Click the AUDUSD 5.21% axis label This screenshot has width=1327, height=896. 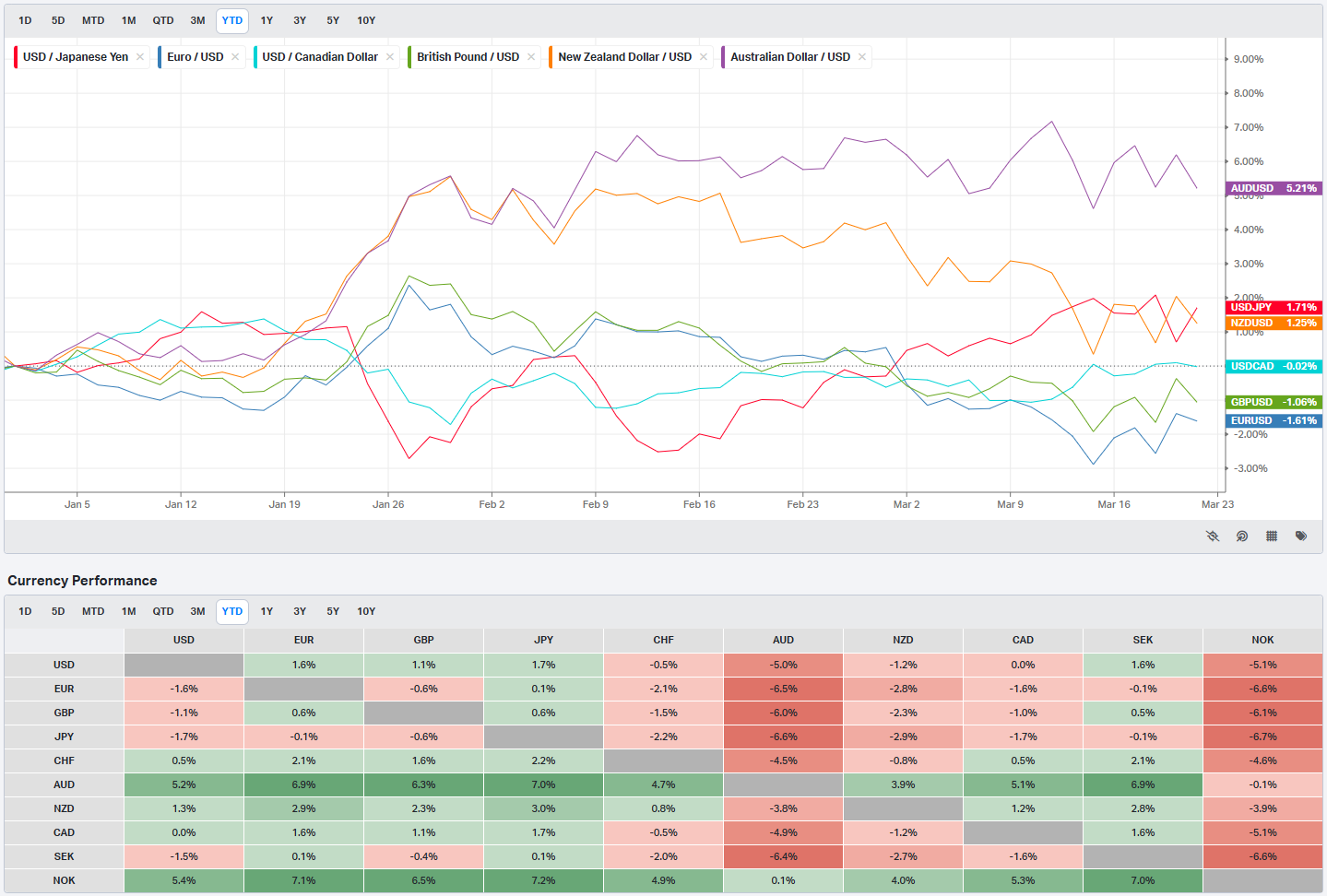(1274, 188)
